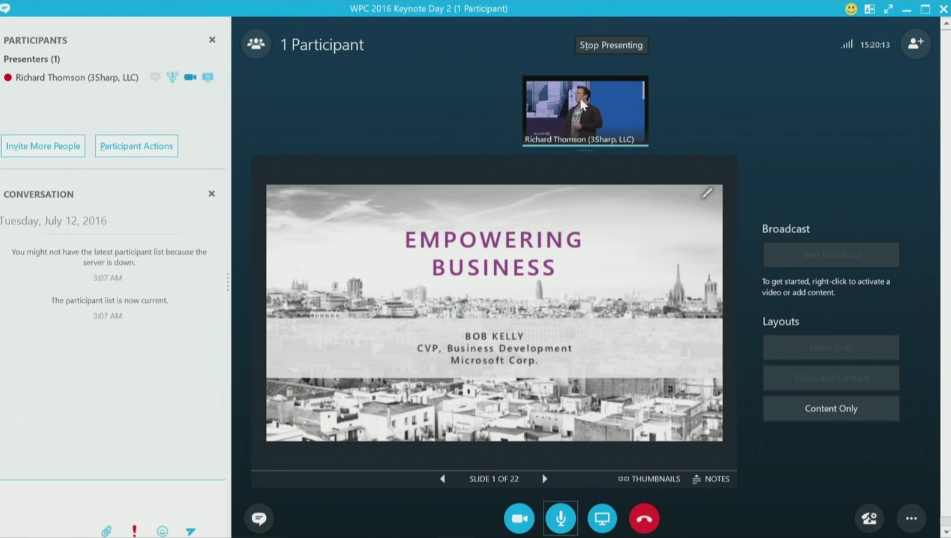Go to the next slide arrow
Image resolution: width=951 pixels, height=538 pixels.
tap(545, 479)
